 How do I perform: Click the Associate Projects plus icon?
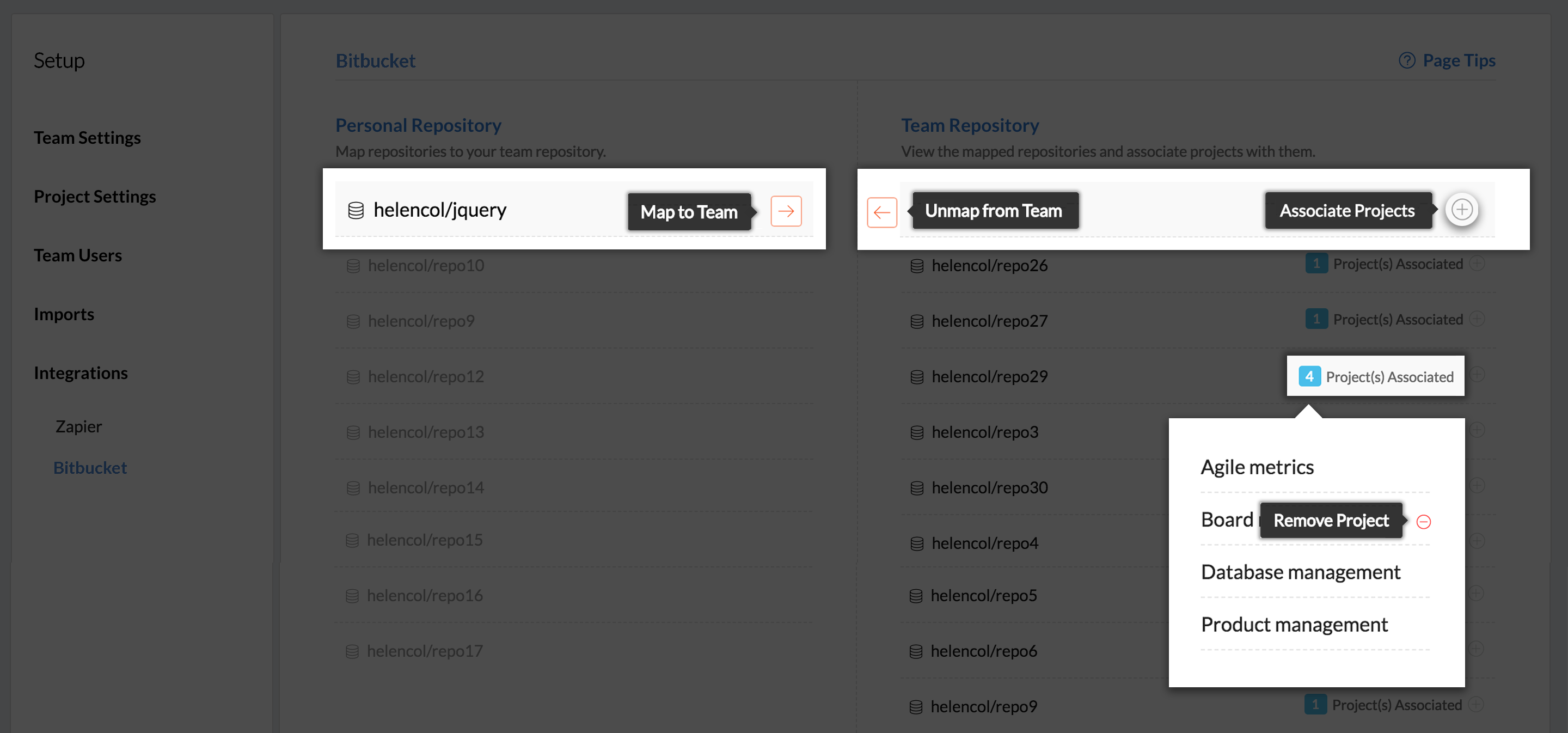1461,210
